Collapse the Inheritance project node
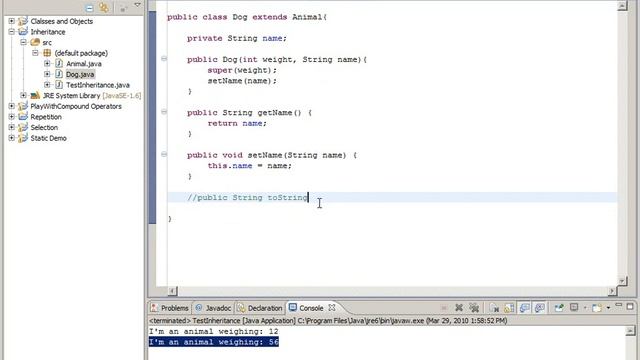The height and width of the screenshot is (360, 640). tap(11, 32)
